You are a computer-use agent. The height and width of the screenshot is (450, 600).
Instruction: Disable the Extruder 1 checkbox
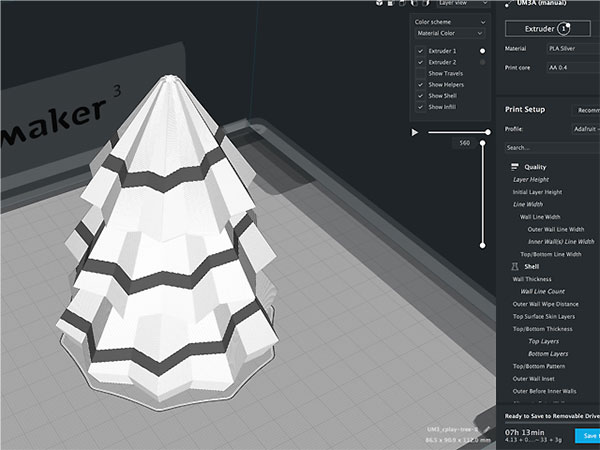point(420,50)
